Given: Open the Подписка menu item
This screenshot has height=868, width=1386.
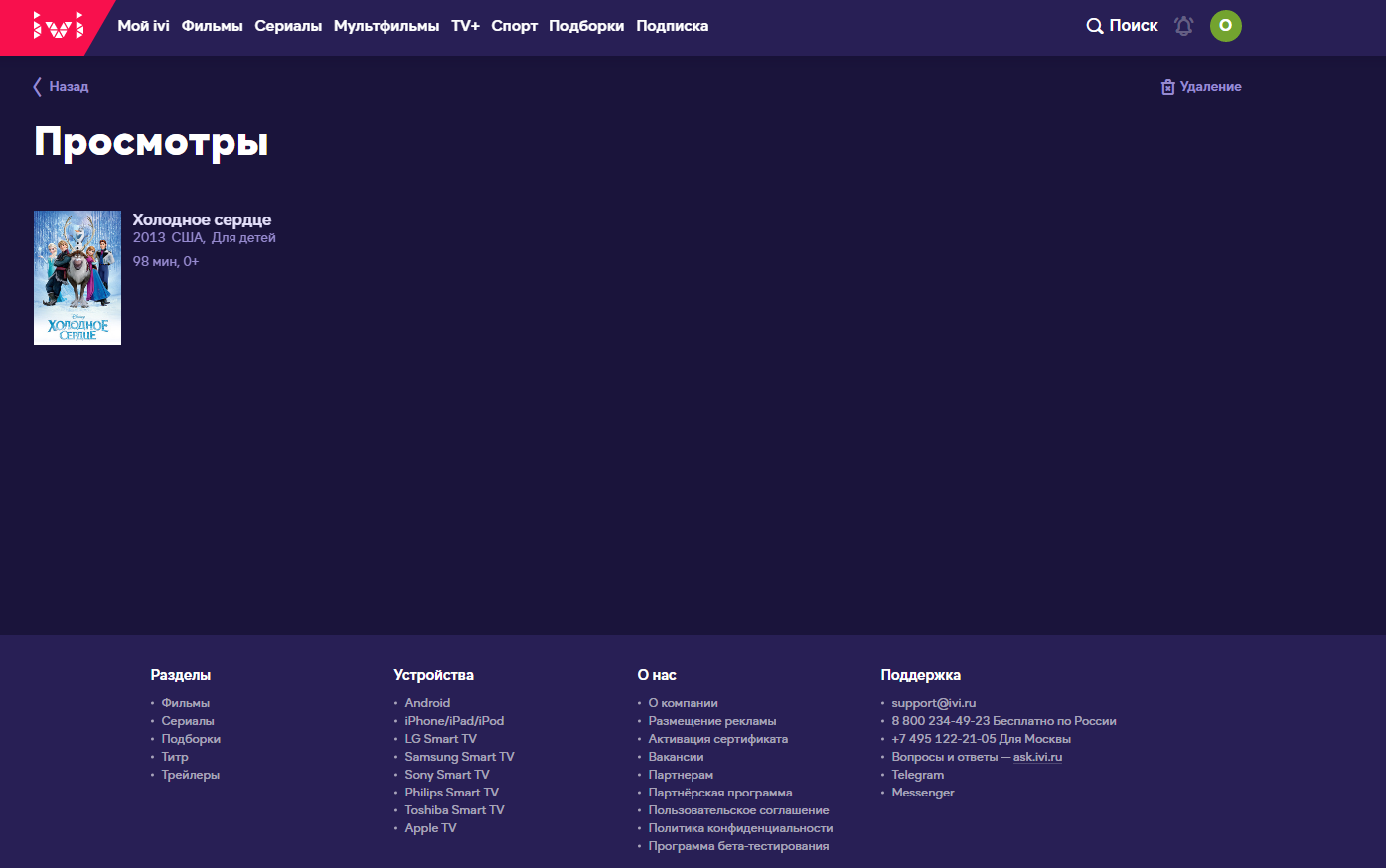Looking at the screenshot, I should point(673,26).
